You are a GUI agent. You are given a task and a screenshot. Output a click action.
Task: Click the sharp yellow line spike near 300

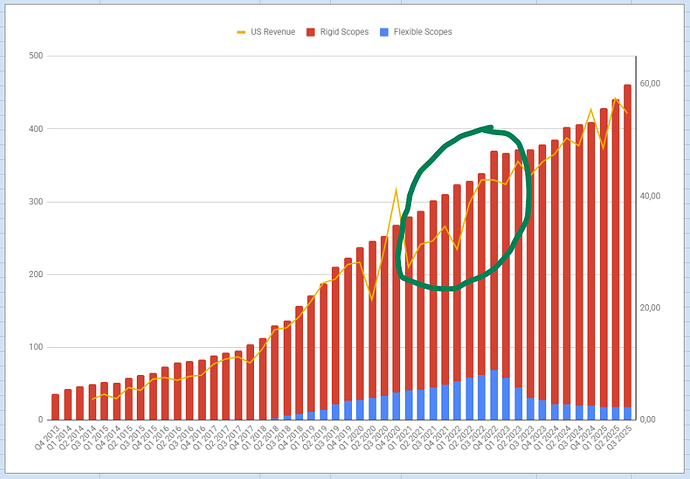pos(397,190)
